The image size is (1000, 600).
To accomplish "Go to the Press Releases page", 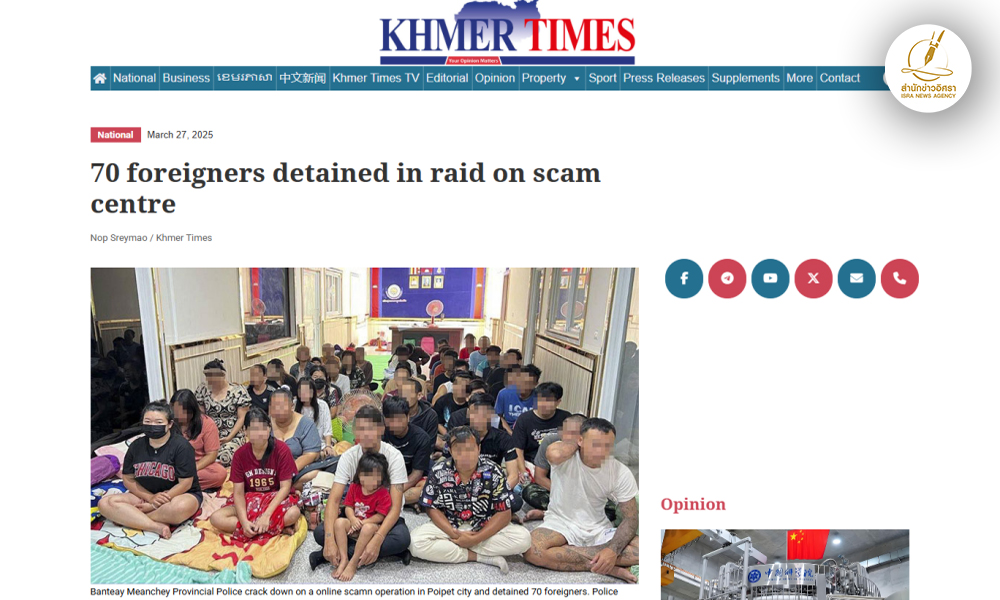I will [x=663, y=78].
